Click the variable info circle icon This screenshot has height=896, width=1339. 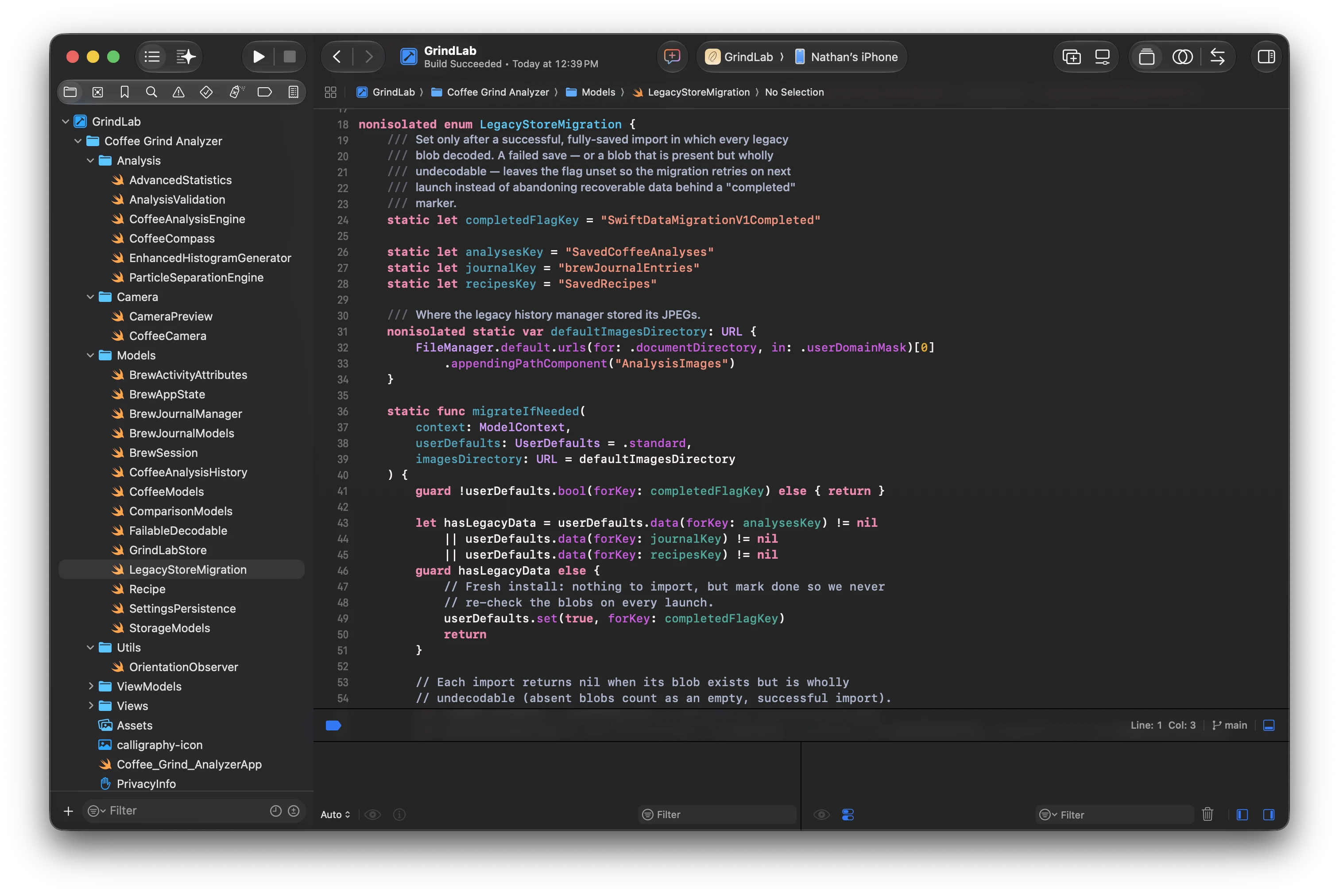click(399, 814)
